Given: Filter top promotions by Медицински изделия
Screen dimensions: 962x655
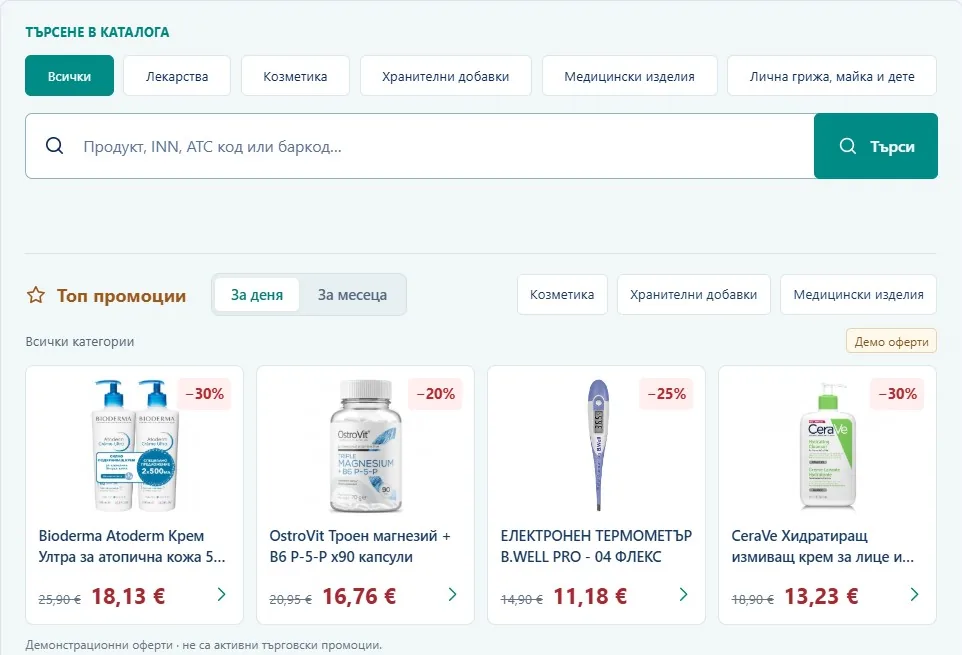Looking at the screenshot, I should pyautogui.click(x=858, y=294).
